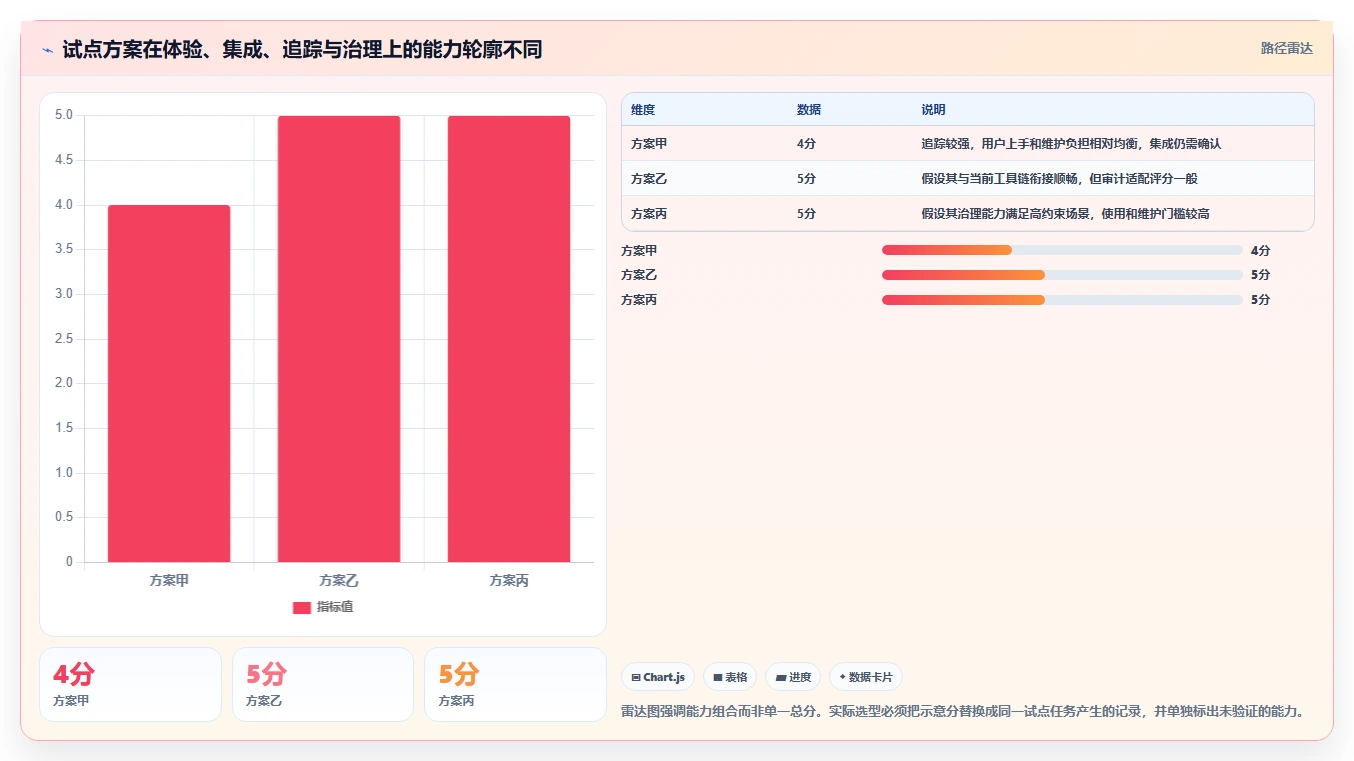
Task: Click the 维度 column header
Action: click(x=643, y=110)
